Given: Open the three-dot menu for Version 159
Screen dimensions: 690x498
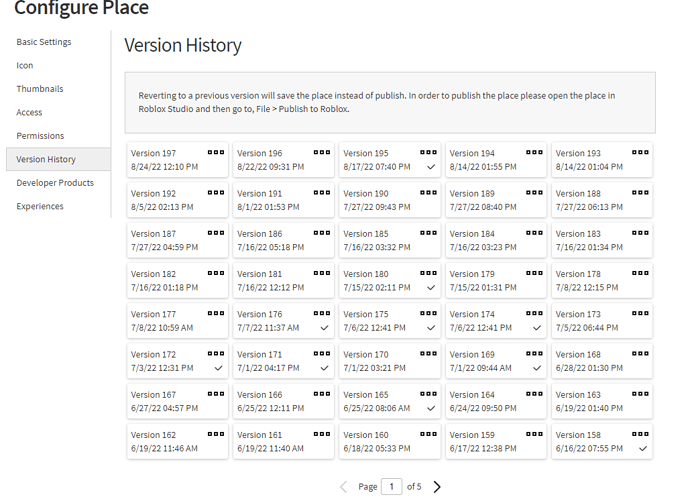Looking at the screenshot, I should coord(534,434).
